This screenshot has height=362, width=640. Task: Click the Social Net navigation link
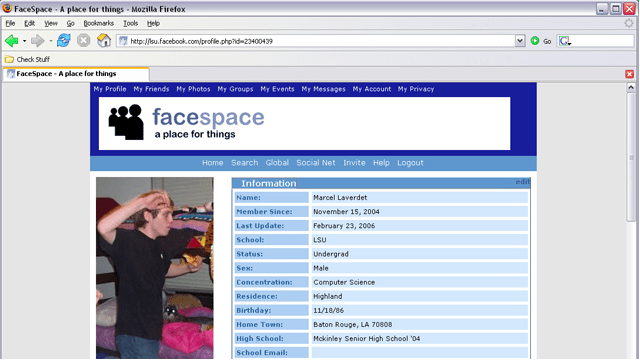[x=316, y=163]
